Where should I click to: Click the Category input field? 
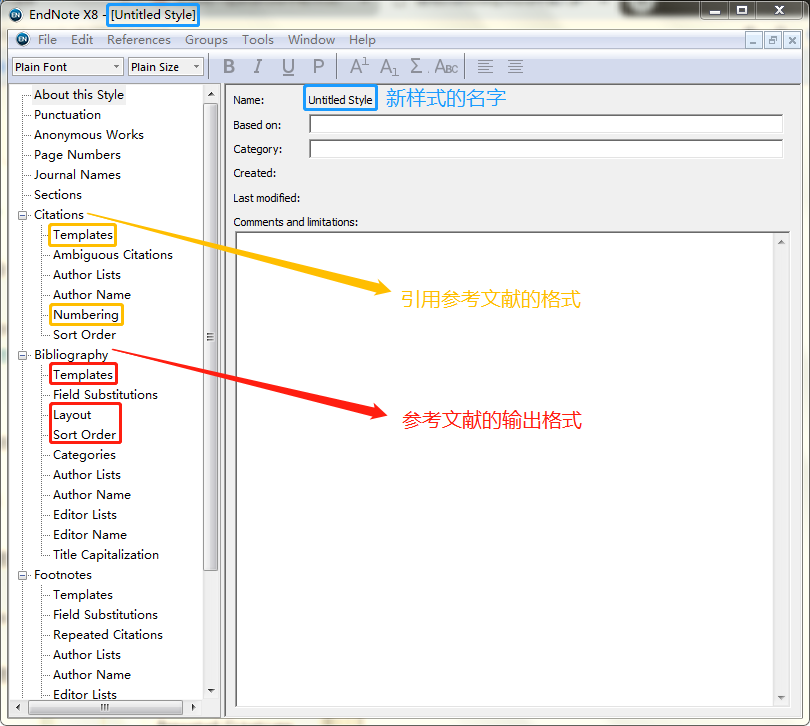[546, 149]
